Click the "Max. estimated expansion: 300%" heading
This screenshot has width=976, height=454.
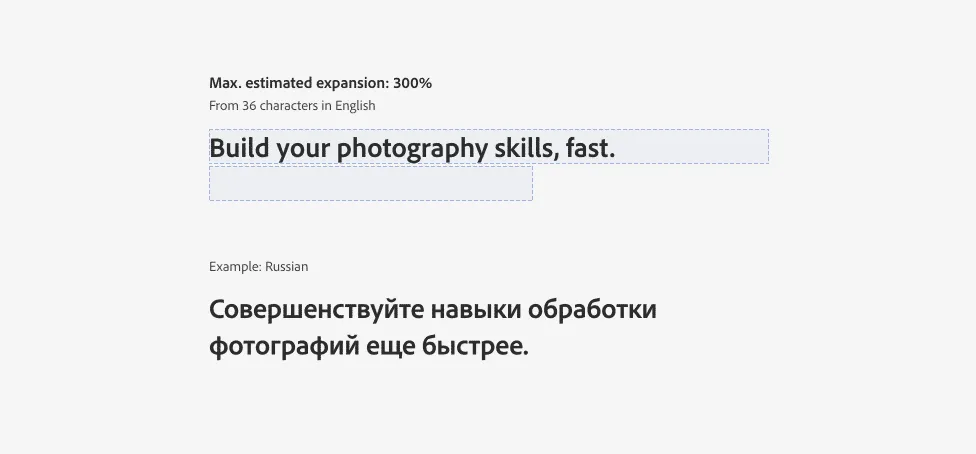pyautogui.click(x=320, y=83)
